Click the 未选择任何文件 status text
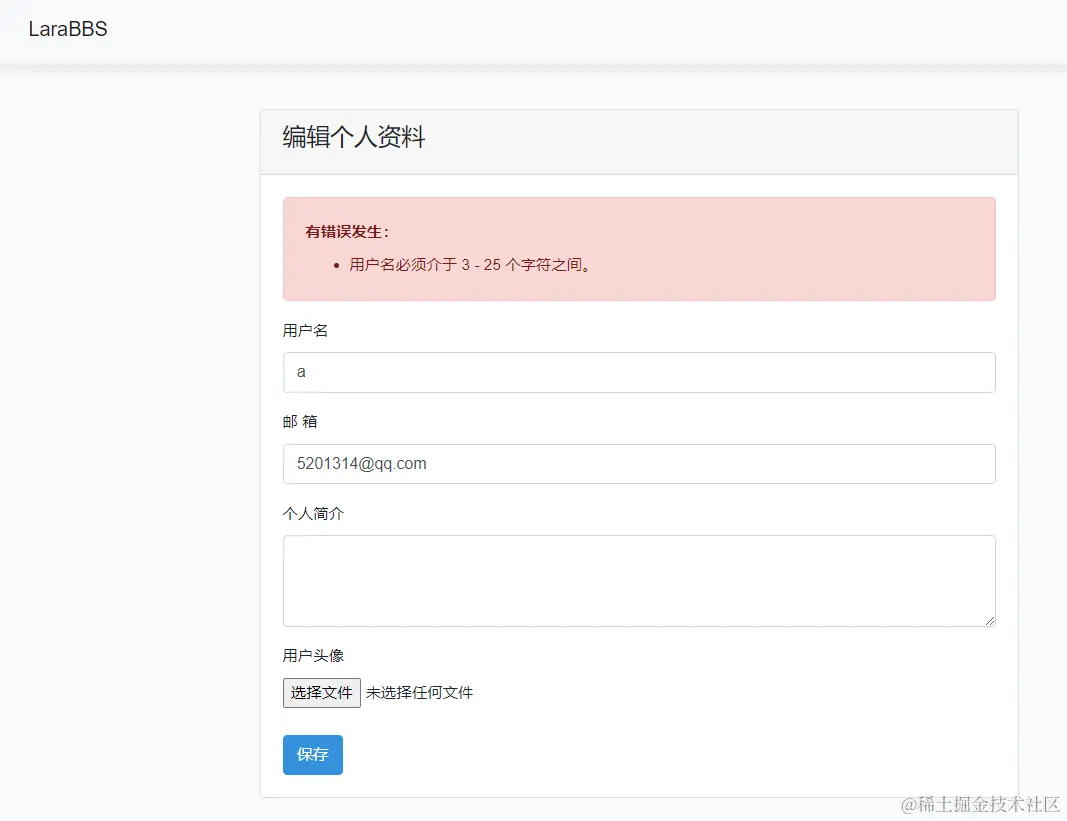 click(x=419, y=693)
